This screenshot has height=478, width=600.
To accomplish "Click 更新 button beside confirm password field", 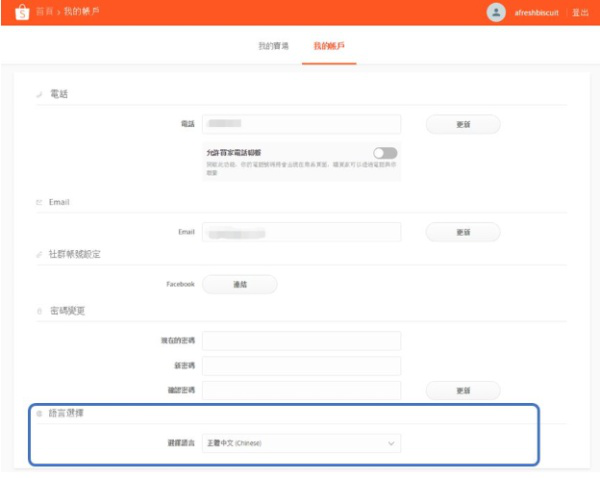I will (x=462, y=390).
